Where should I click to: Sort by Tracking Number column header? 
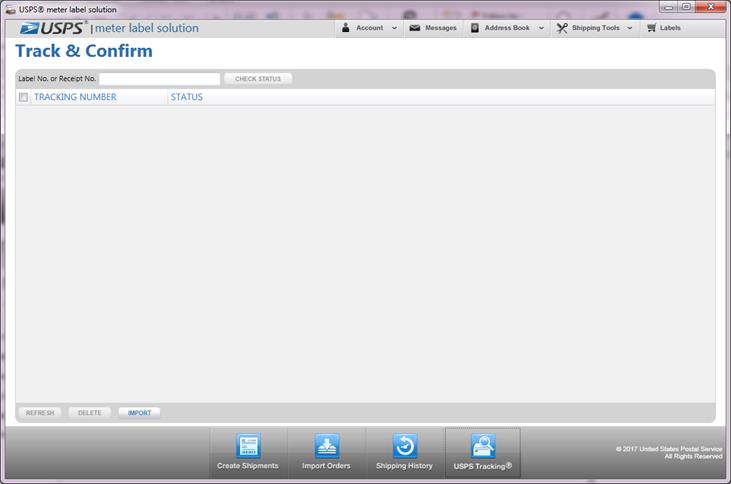[75, 97]
